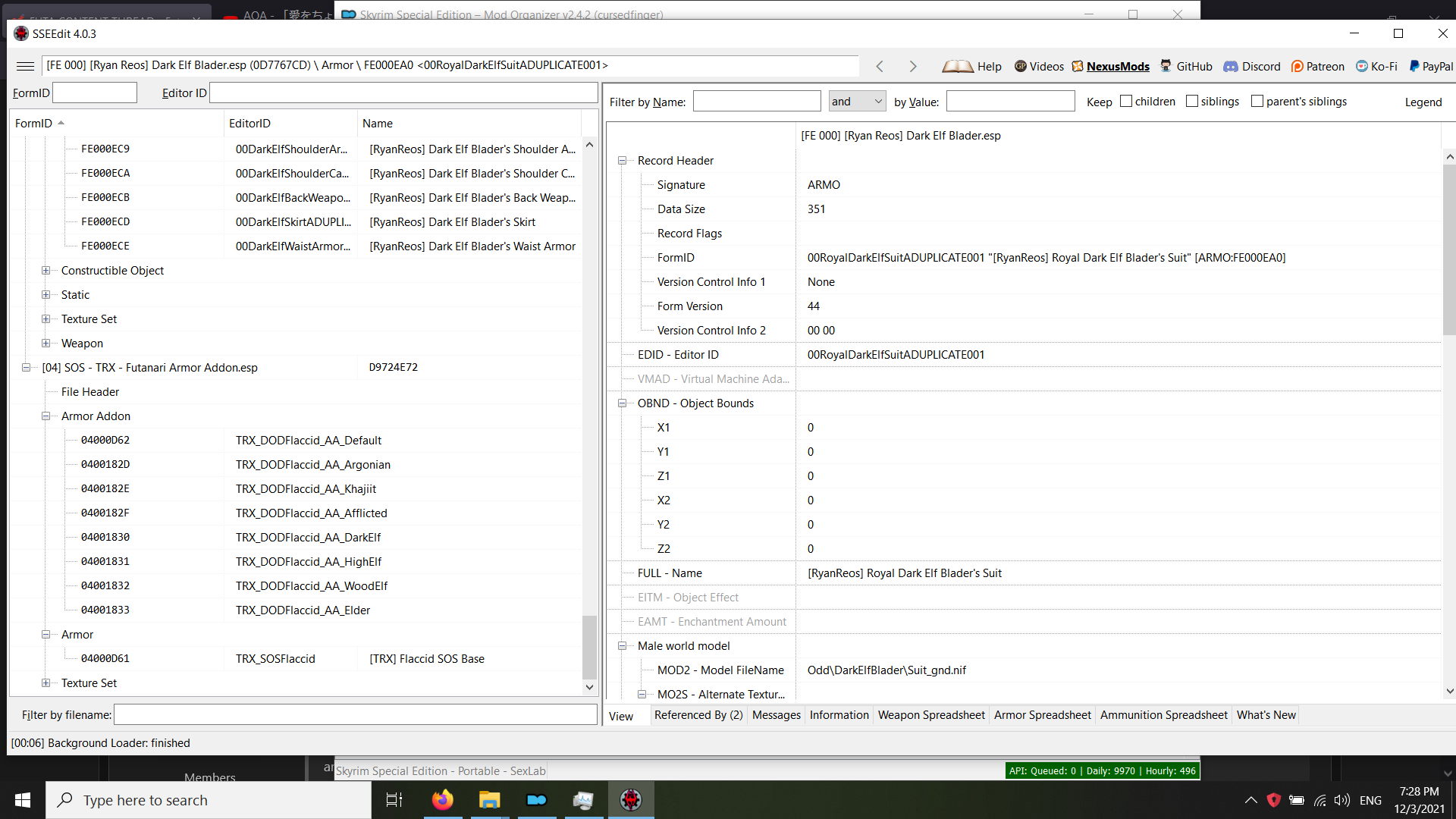Screen dimensions: 1456x819
Task: Go forward with right navigation arrow
Action: tap(913, 66)
